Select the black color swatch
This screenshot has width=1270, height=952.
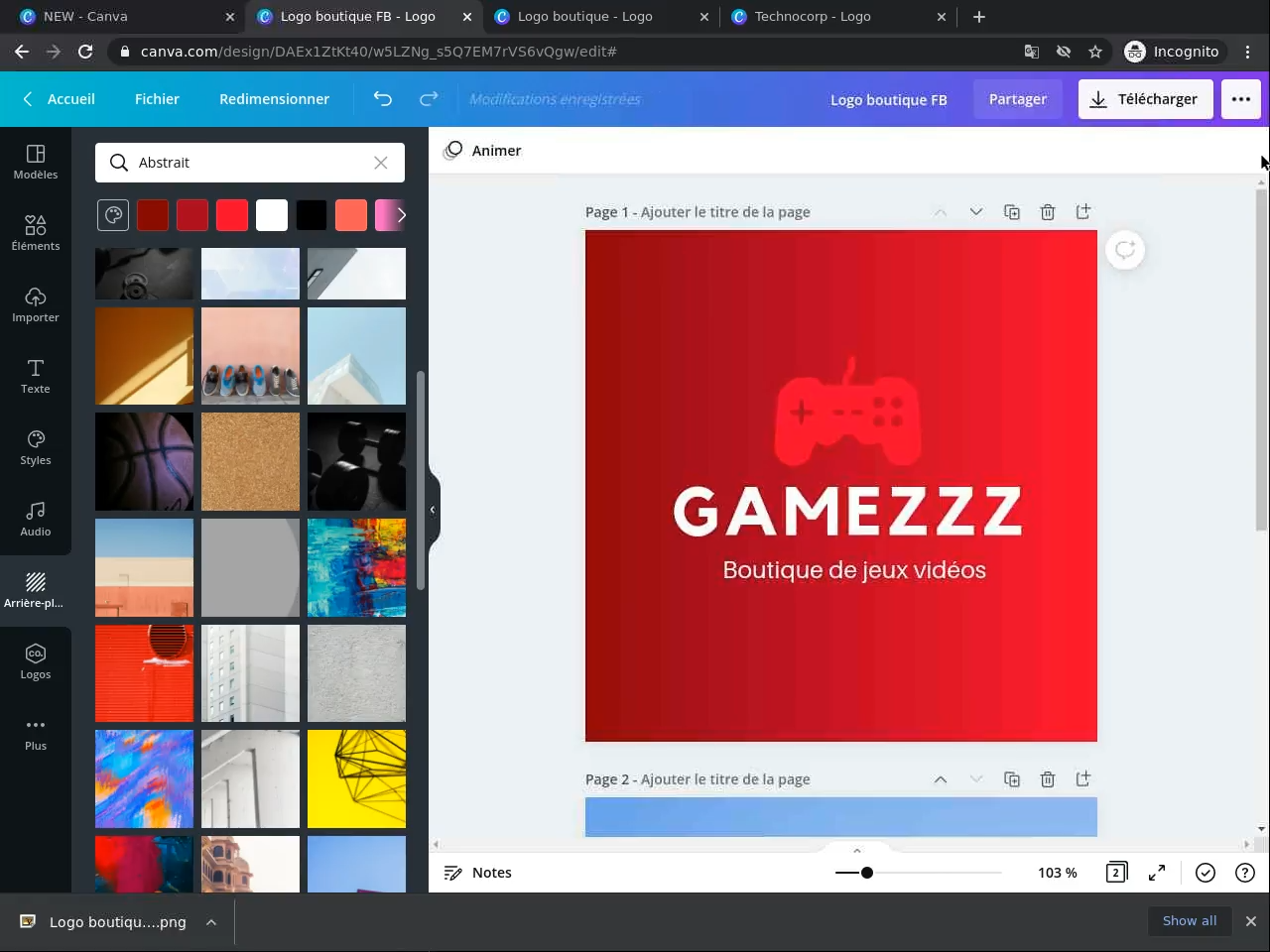pos(312,215)
